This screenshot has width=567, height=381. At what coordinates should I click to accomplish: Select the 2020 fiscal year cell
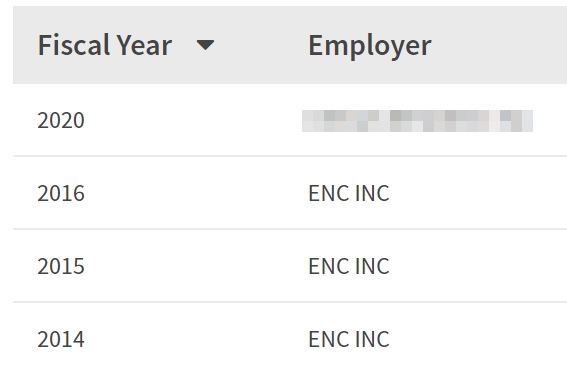[61, 120]
